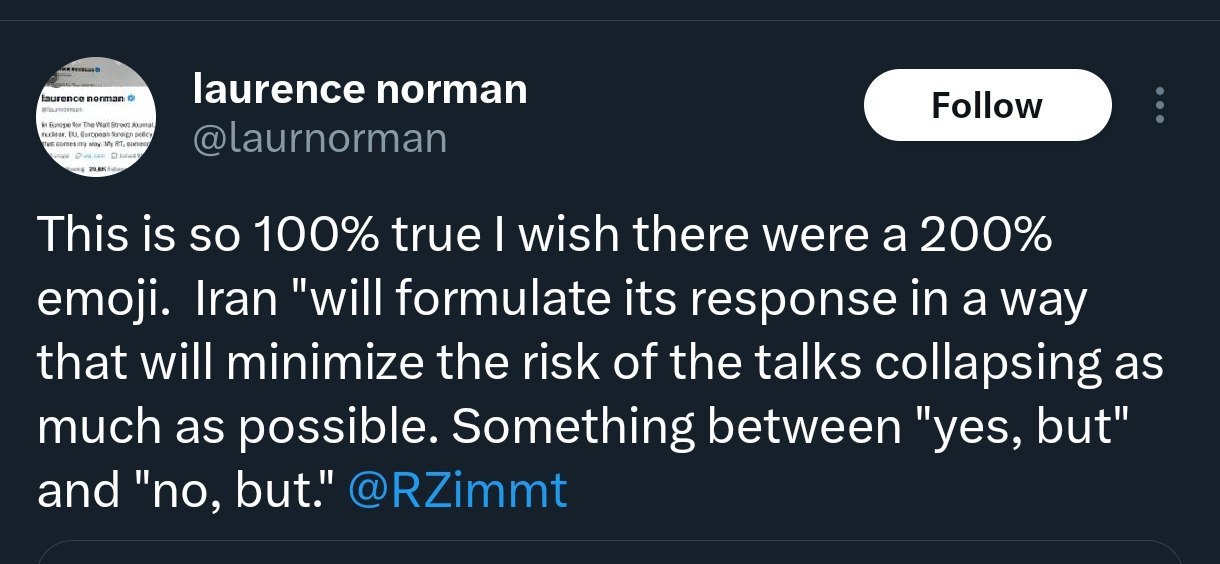The image size is (1220, 564).
Task: Click the Follow button
Action: (x=987, y=105)
